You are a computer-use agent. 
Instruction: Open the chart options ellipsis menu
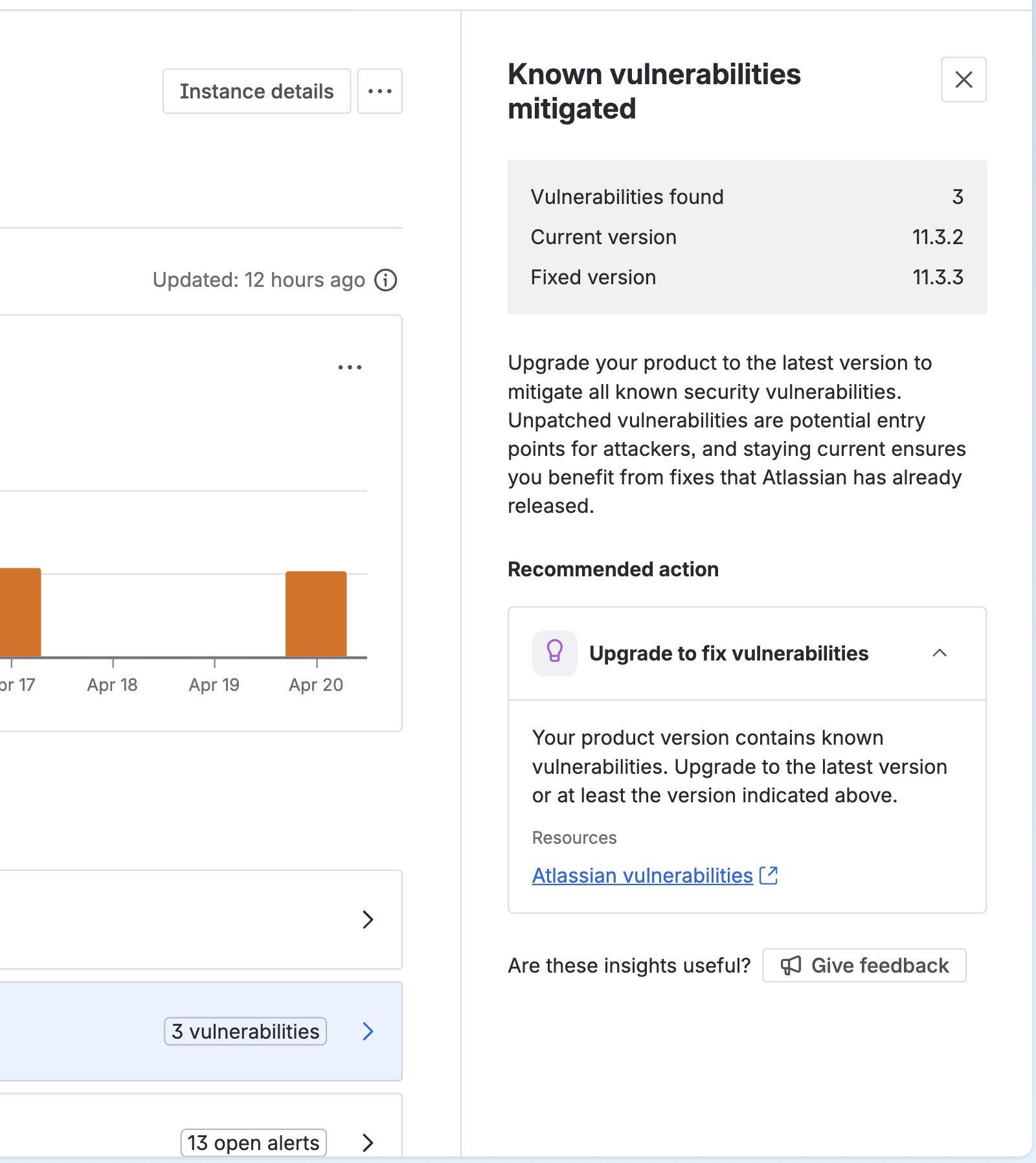pos(349,367)
